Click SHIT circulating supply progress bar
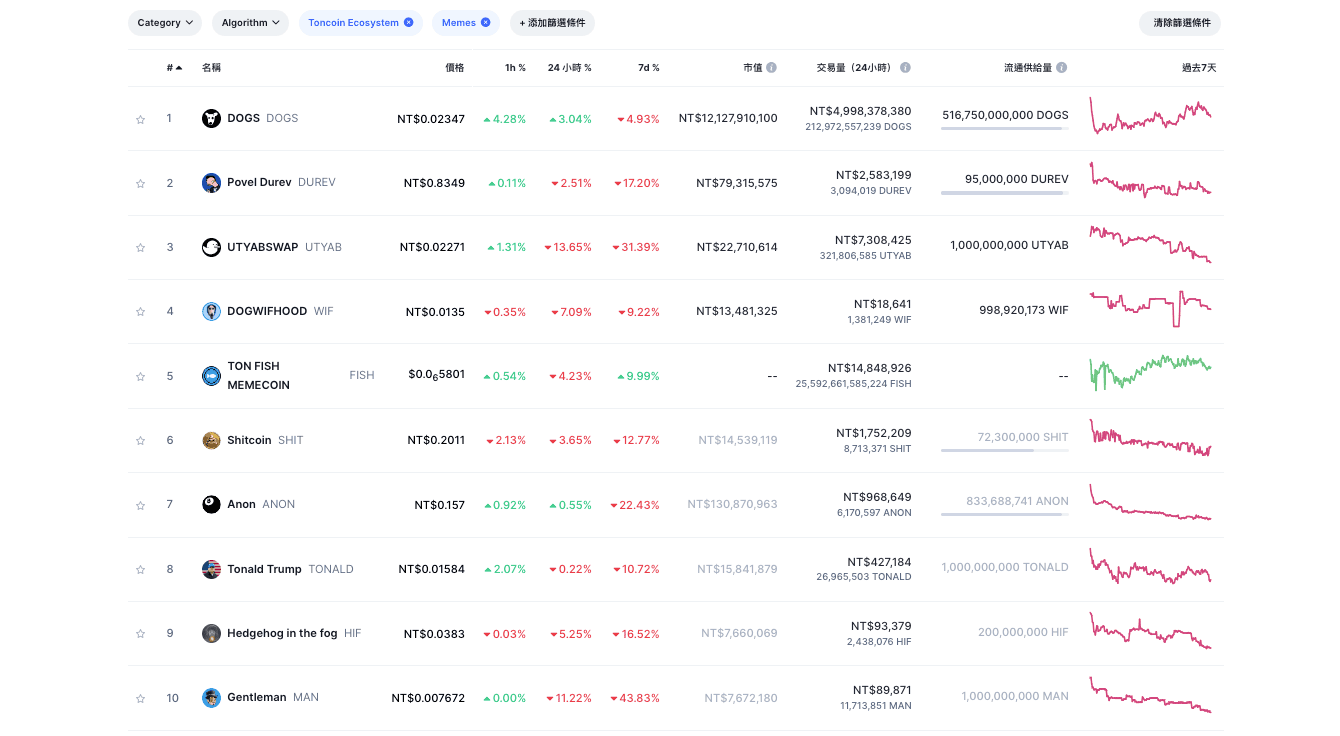1340x736 pixels. click(1004, 450)
